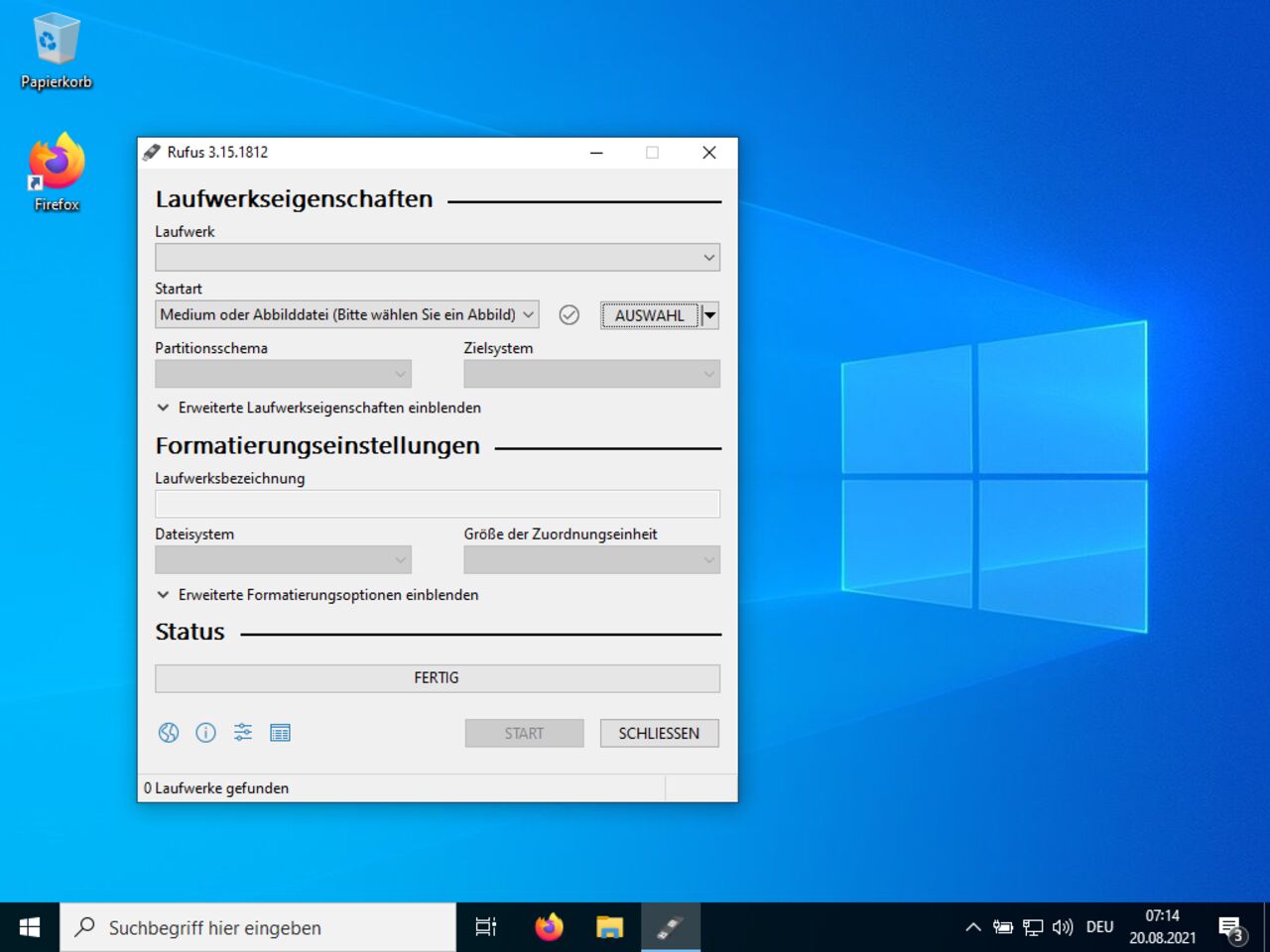The width and height of the screenshot is (1270, 952).
Task: Launch Firefox from the taskbar
Action: pyautogui.click(x=549, y=927)
